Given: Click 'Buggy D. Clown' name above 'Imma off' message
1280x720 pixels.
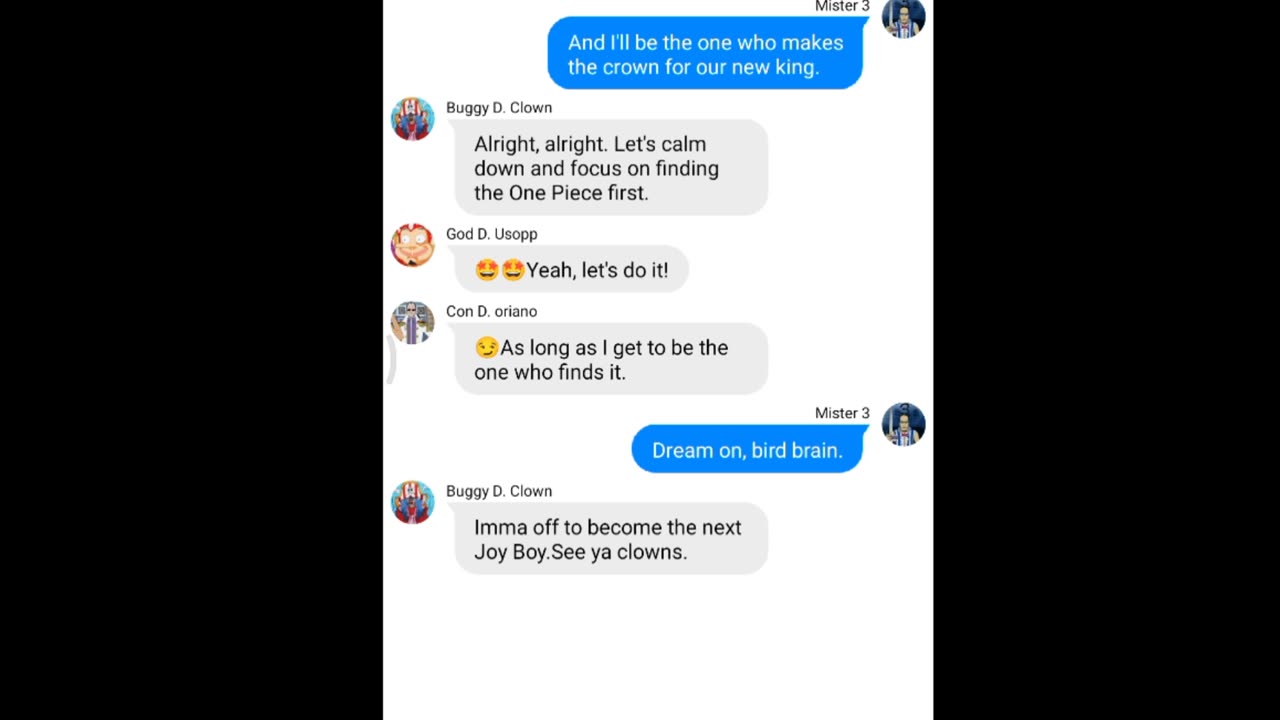Looking at the screenshot, I should [499, 491].
